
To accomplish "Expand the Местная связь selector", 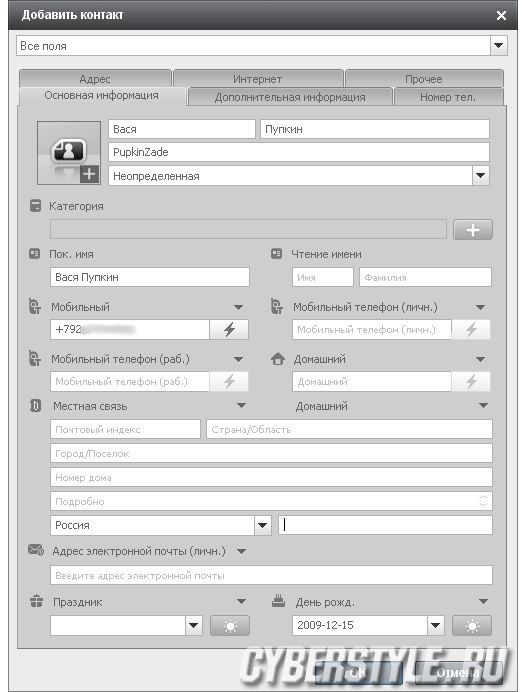I will (x=241, y=405).
